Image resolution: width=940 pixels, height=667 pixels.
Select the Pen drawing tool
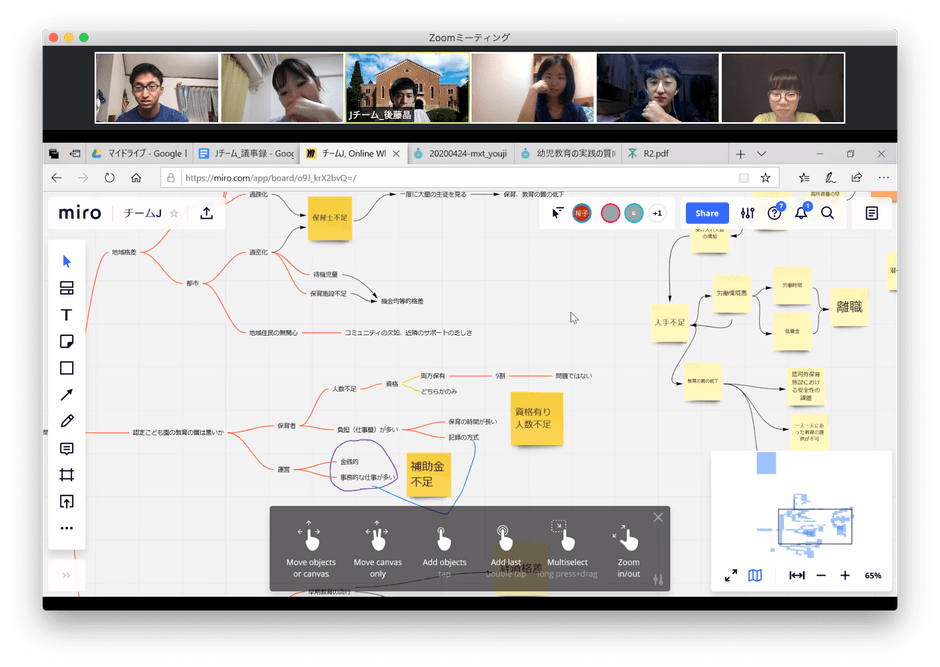(67, 421)
